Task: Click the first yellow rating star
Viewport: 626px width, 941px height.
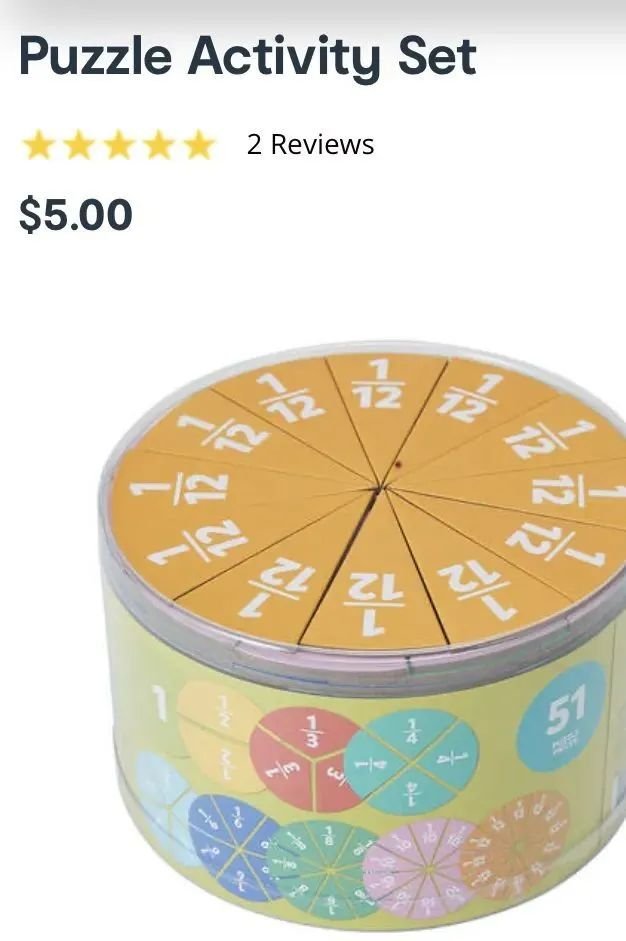Action: pyautogui.click(x=39, y=145)
